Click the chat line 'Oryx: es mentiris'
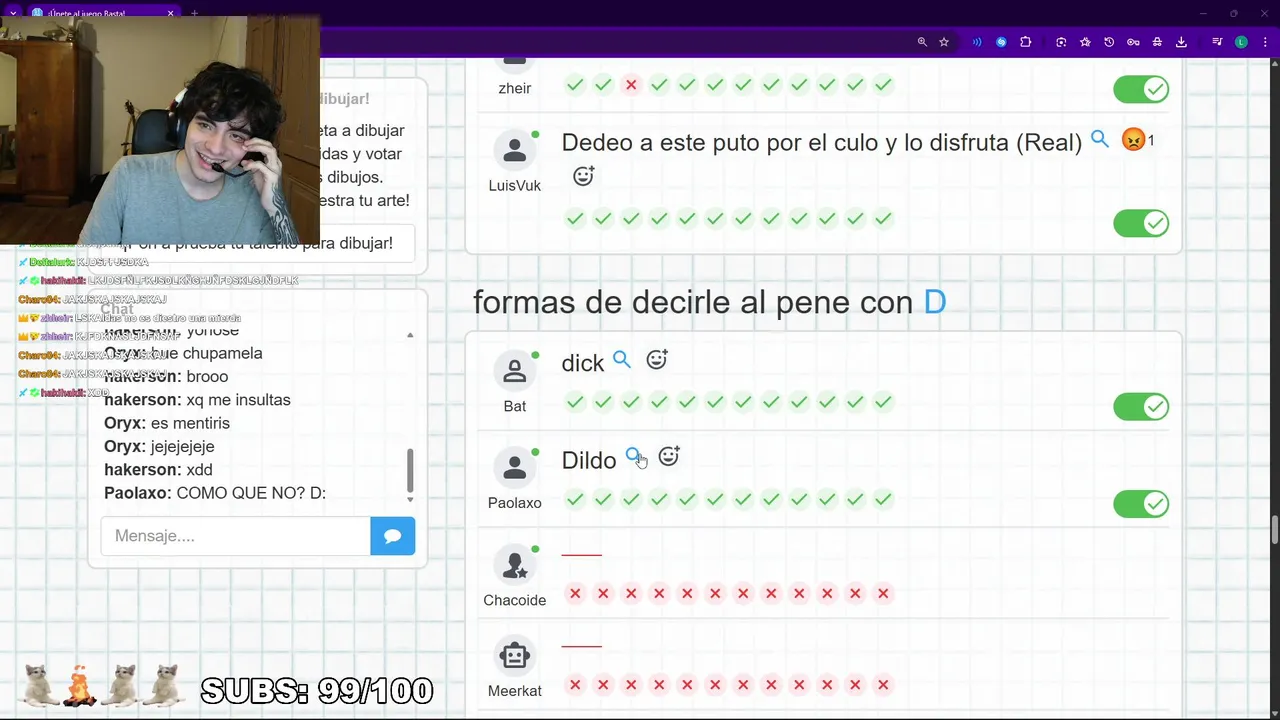Viewport: 1280px width, 720px height. 167,423
